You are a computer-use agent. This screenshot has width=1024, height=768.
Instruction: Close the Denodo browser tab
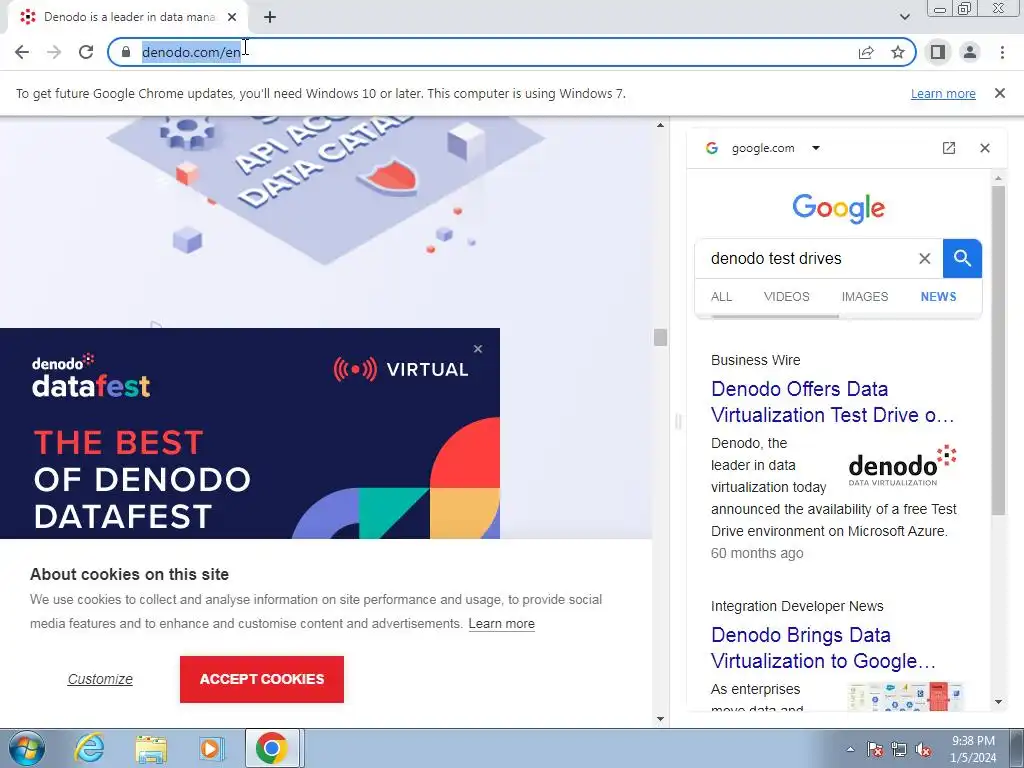pos(232,17)
